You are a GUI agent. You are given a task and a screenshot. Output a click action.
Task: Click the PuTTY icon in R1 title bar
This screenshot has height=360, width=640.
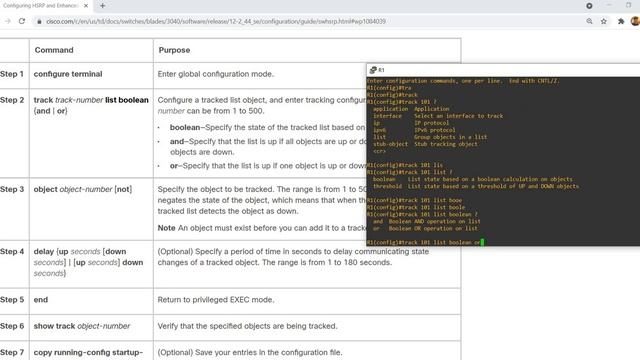click(x=373, y=70)
